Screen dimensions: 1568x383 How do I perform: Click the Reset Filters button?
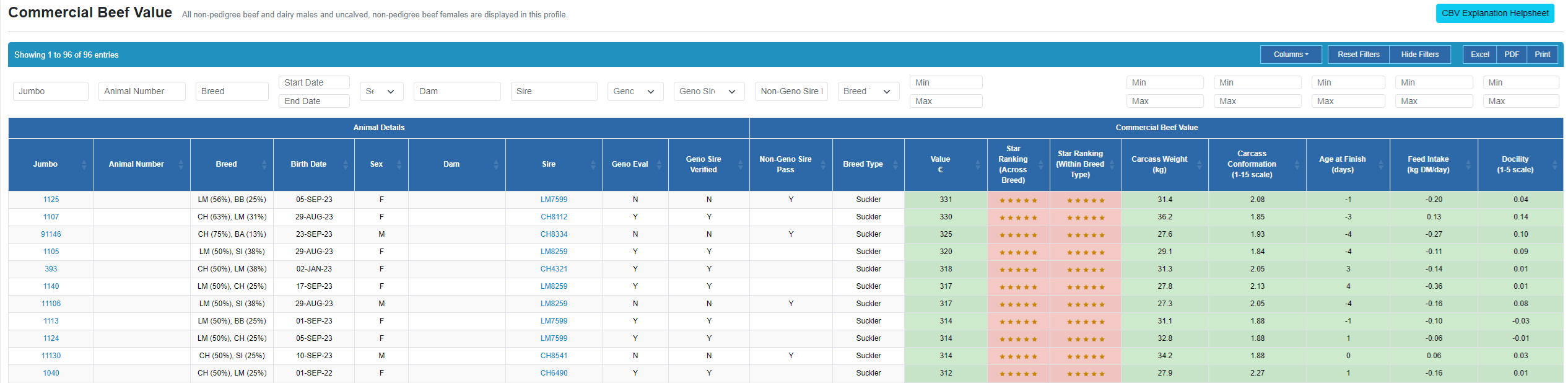click(1359, 55)
